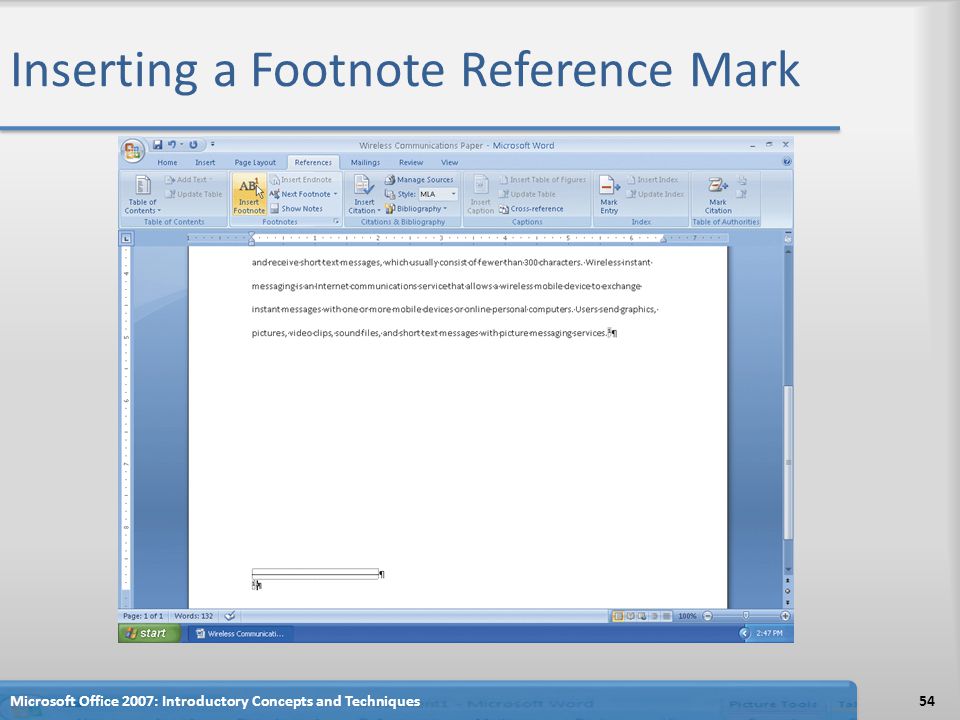Click the Insert Citation button
This screenshot has width=960, height=720.
coord(364,195)
